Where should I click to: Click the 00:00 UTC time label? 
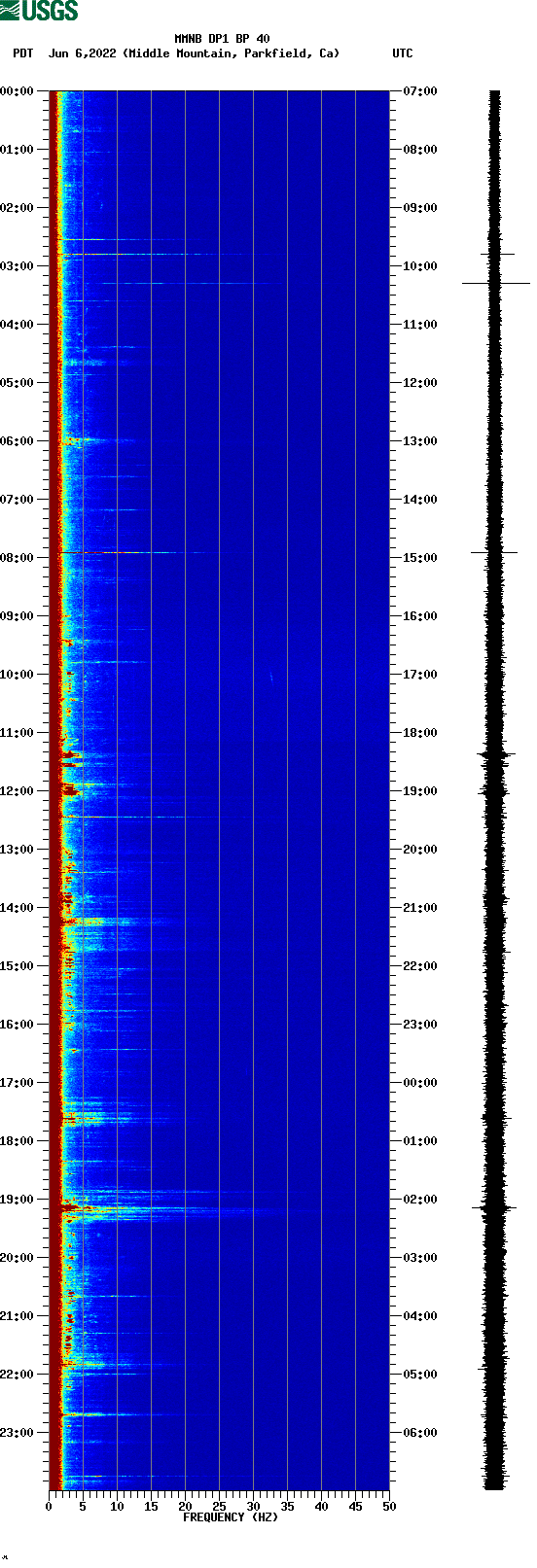tap(420, 1083)
